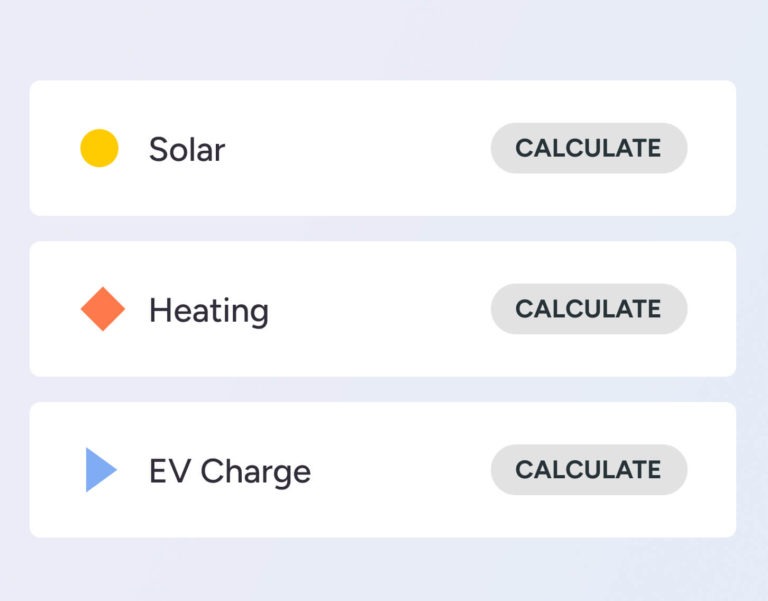Click the yellow circle Solar icon
The height and width of the screenshot is (601, 768).
[x=99, y=148]
